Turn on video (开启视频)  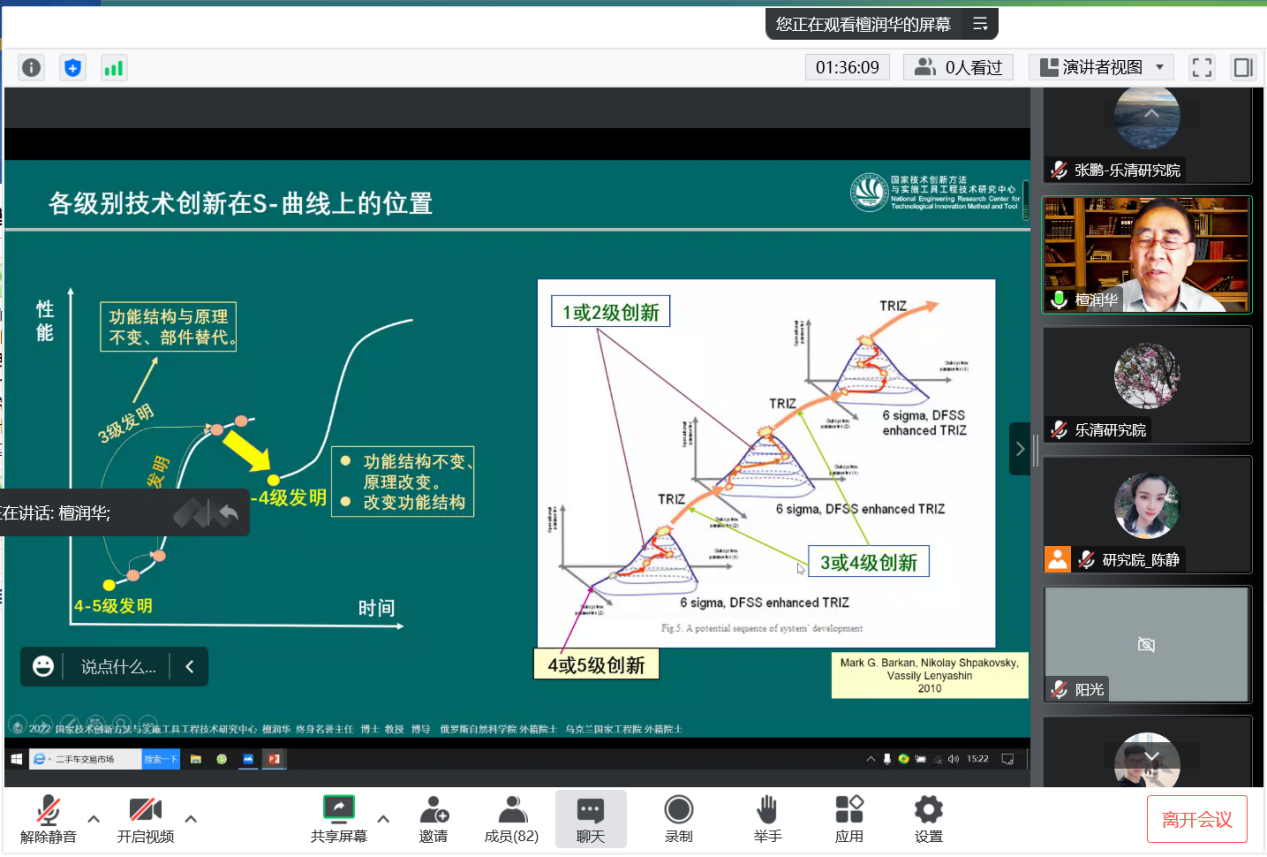coord(145,819)
